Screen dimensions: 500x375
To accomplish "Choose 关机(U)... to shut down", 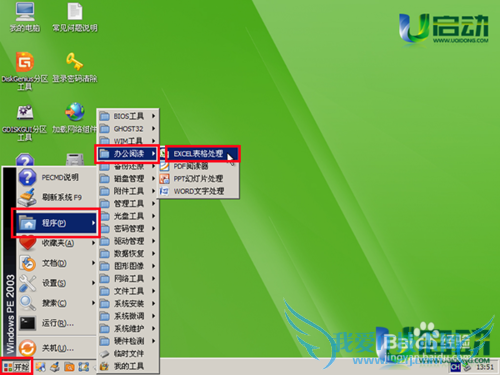I will click(x=57, y=348).
